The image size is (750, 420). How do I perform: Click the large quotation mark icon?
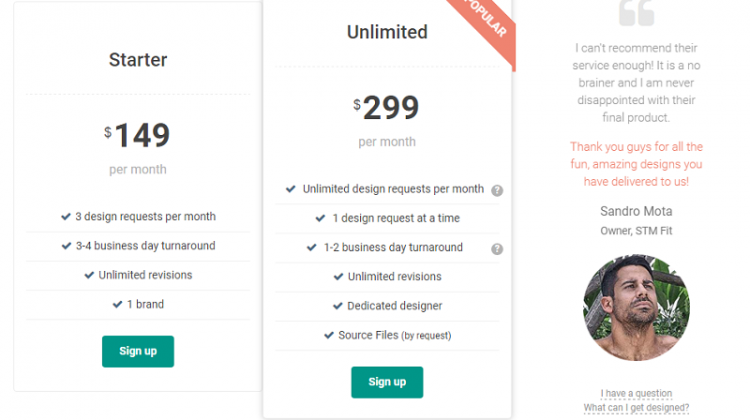(636, 12)
